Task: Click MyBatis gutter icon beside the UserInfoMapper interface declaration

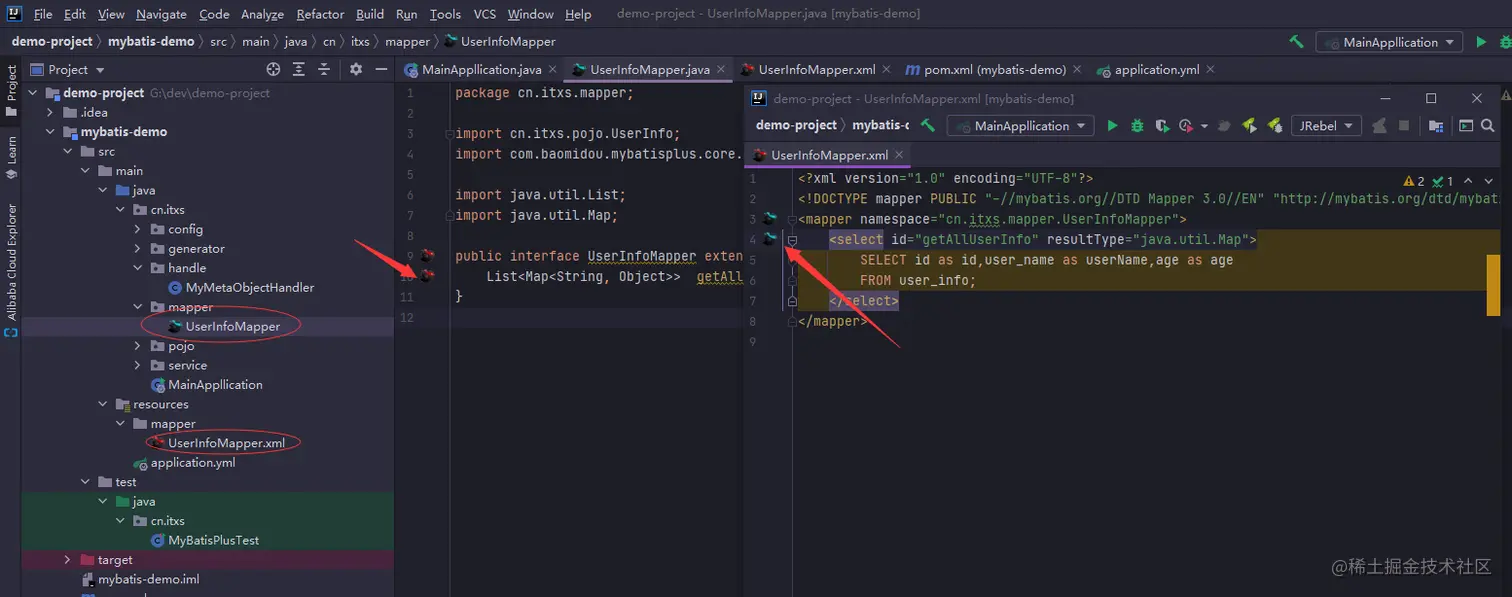Action: point(428,256)
